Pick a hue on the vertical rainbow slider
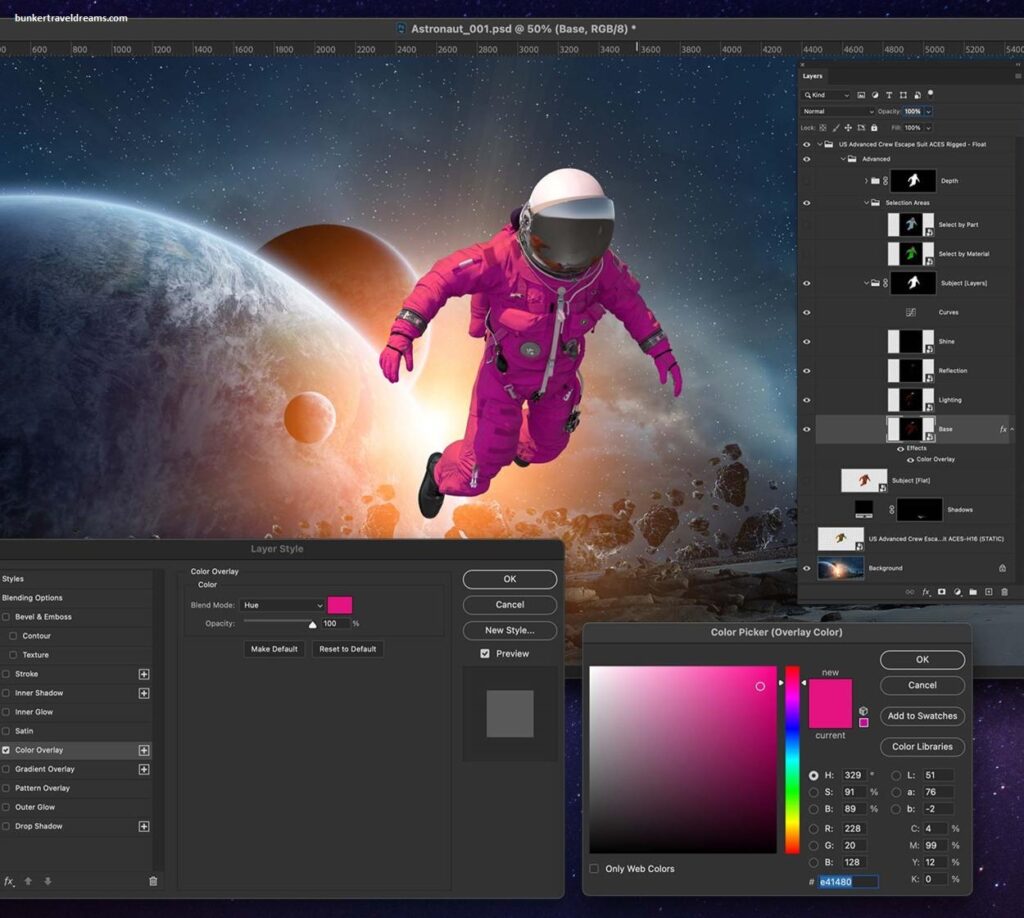1024x918 pixels. click(x=791, y=750)
